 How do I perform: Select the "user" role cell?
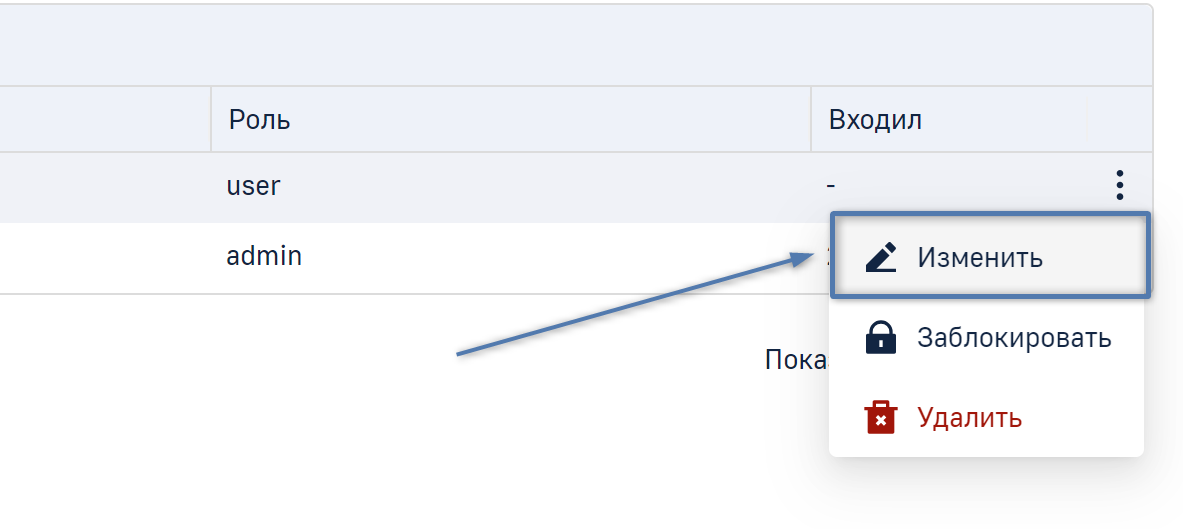[253, 186]
